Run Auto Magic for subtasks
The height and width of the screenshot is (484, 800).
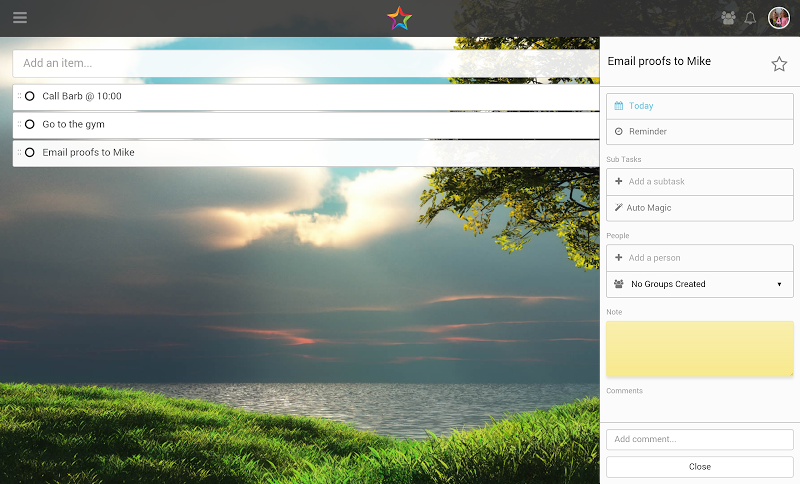699,208
